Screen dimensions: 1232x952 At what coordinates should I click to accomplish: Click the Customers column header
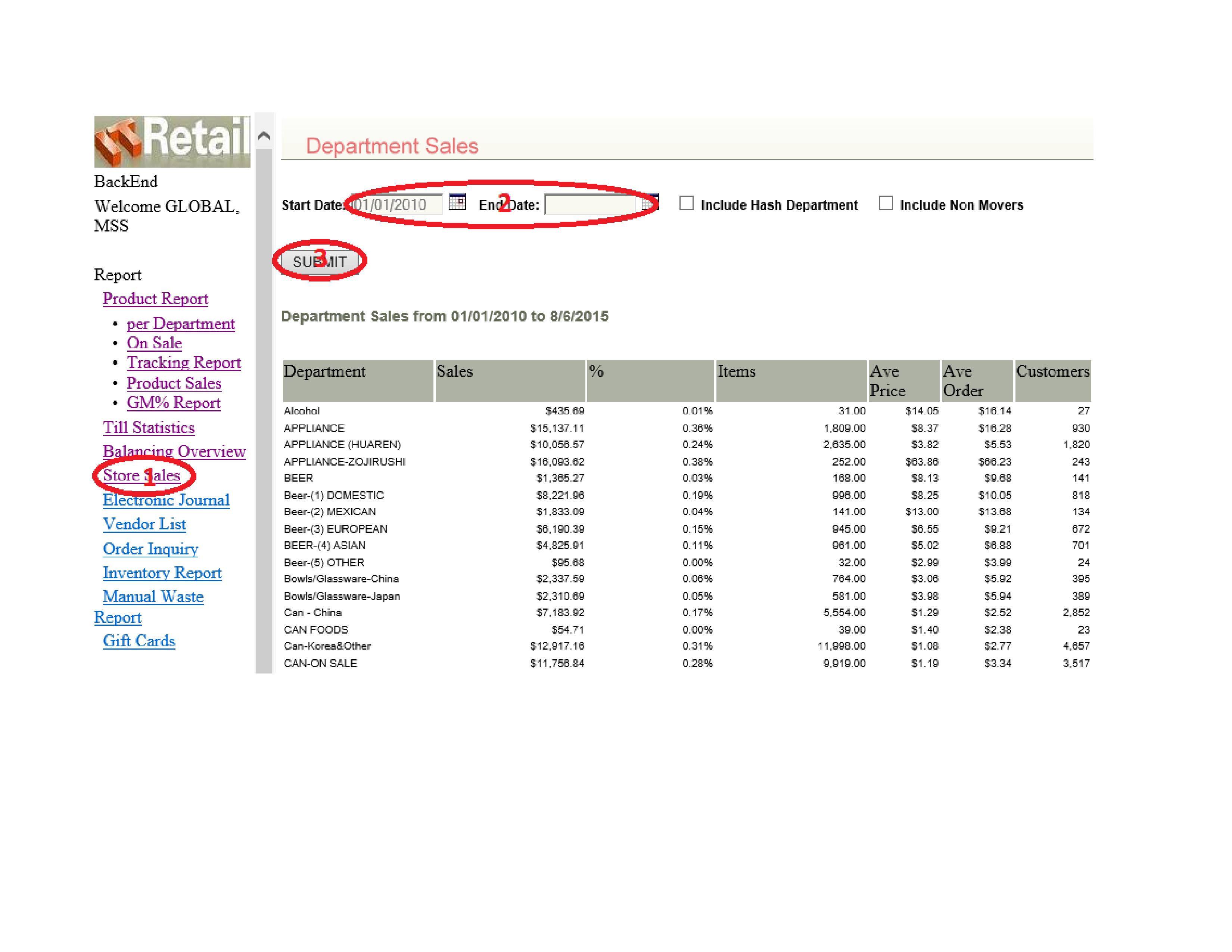tap(1053, 381)
